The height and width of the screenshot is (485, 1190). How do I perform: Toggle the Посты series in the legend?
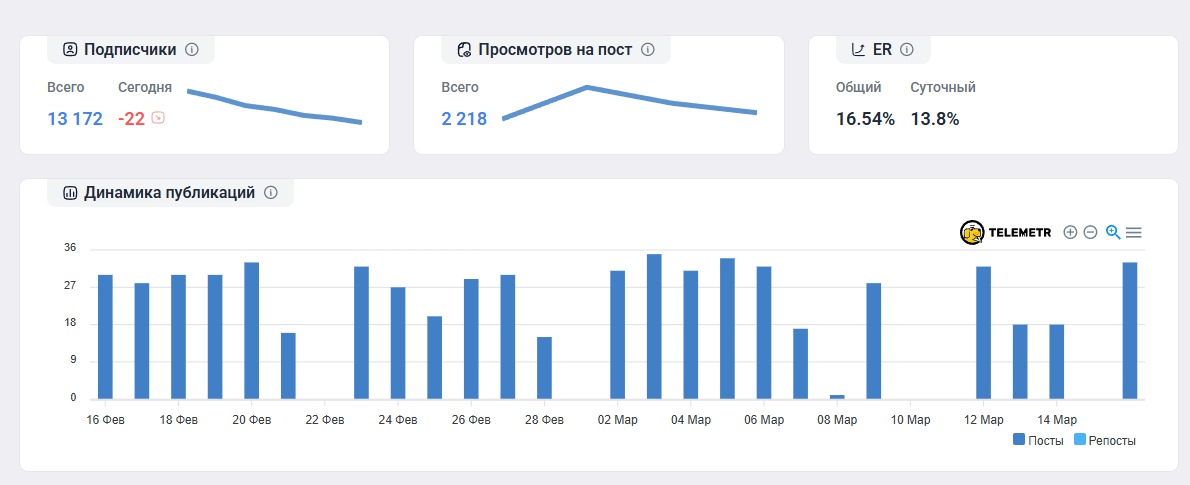[1037, 440]
